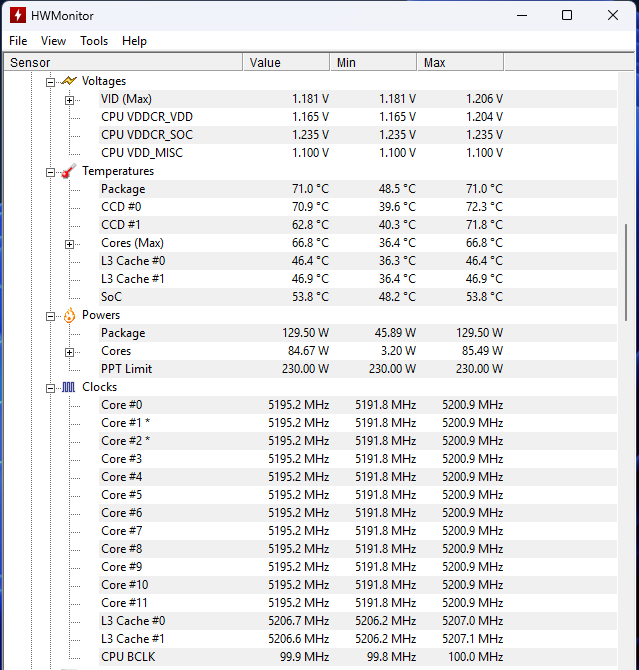Click the Clocks waveform icon

click(x=68, y=387)
